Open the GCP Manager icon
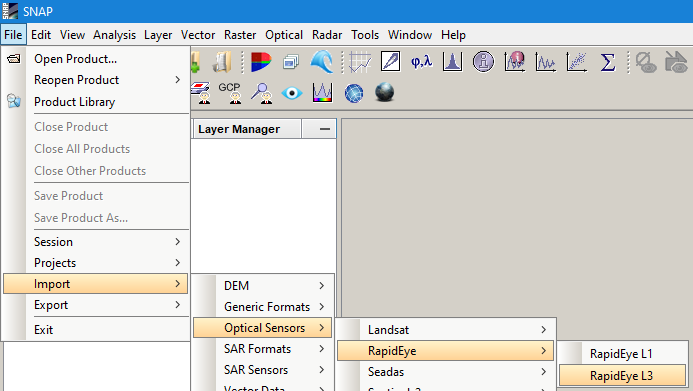Viewport: 693px width, 391px height. click(229, 93)
